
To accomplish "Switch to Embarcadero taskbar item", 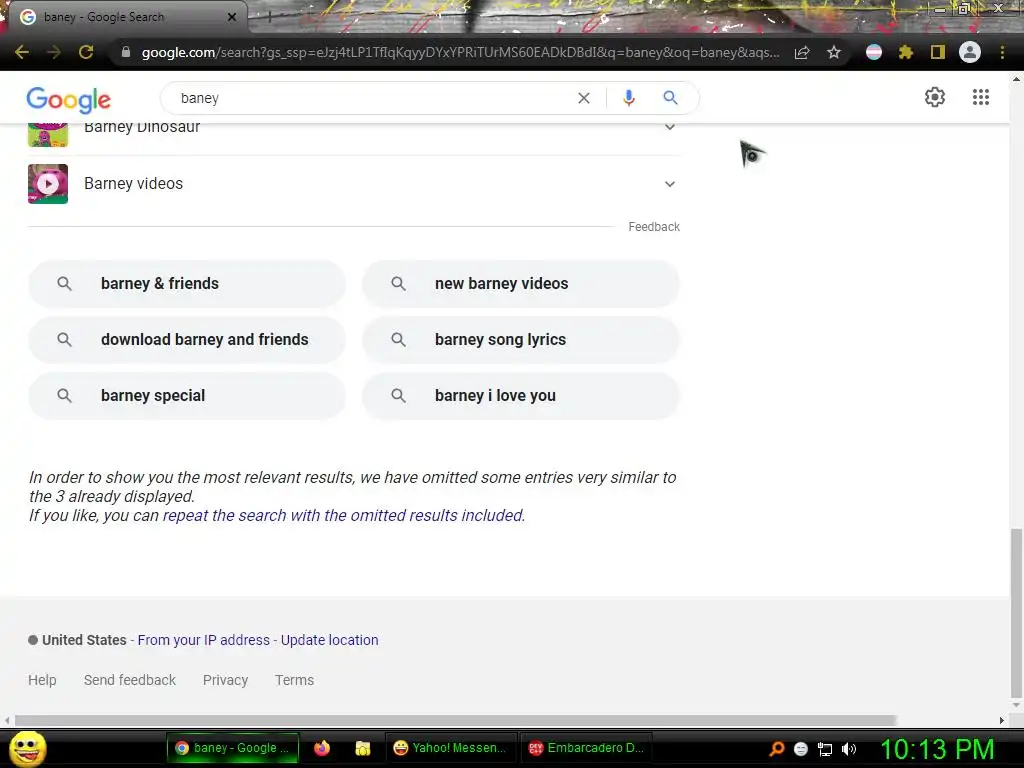I will pyautogui.click(x=586, y=748).
